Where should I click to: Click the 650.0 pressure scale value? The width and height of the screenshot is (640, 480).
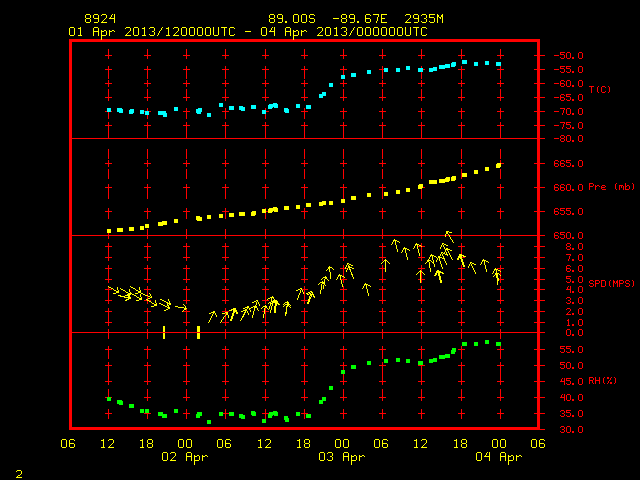click(568, 236)
